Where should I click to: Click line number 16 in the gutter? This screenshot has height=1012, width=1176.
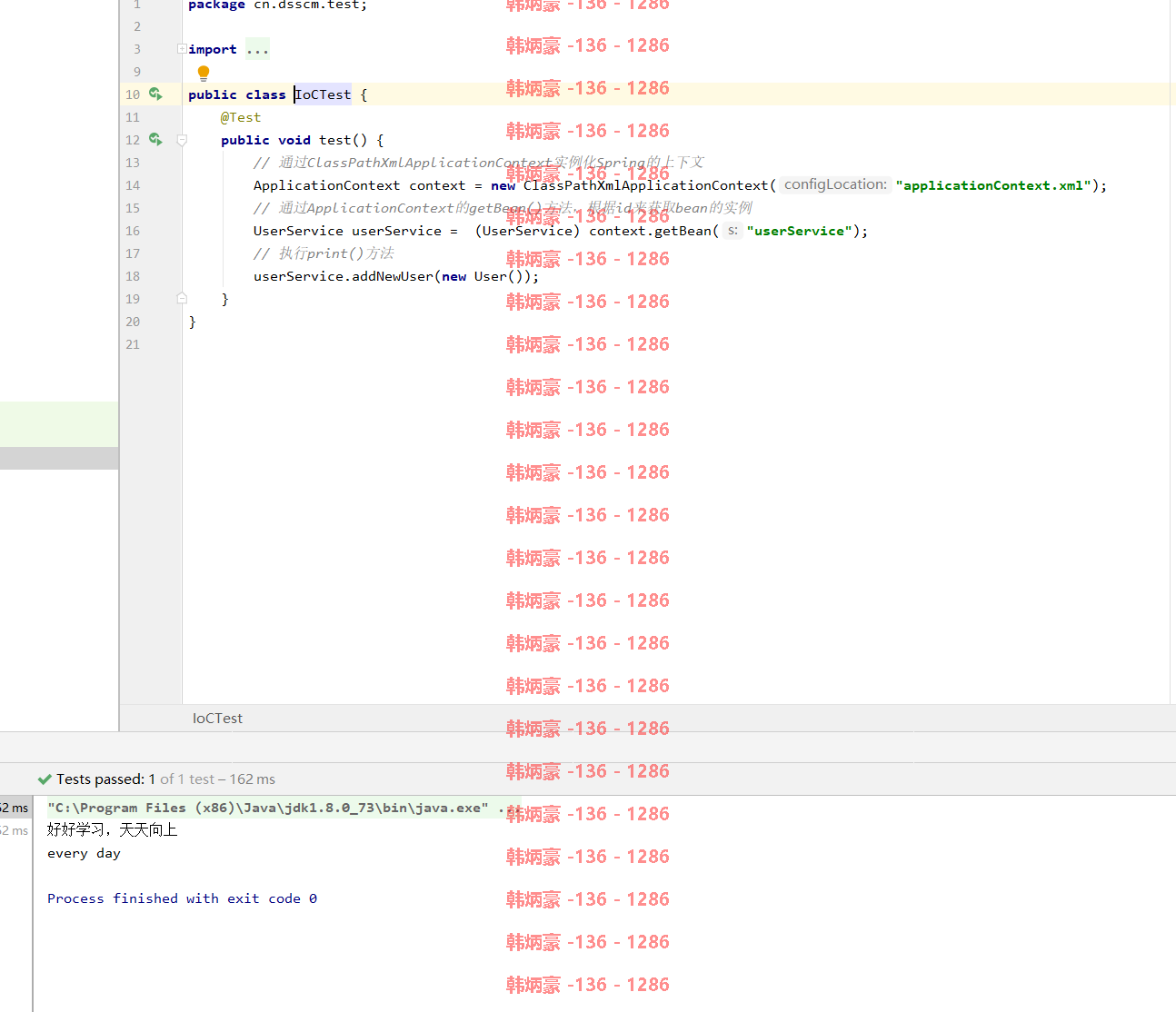133,231
